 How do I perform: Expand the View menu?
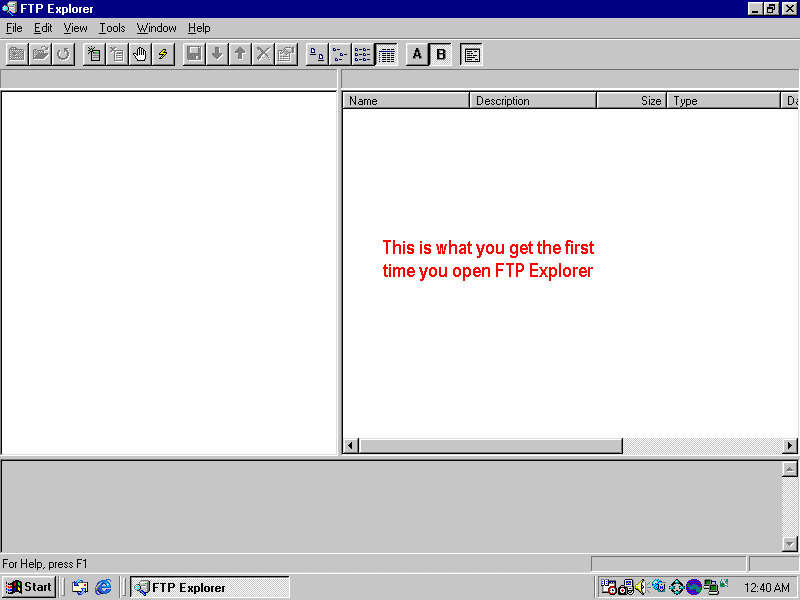(75, 28)
